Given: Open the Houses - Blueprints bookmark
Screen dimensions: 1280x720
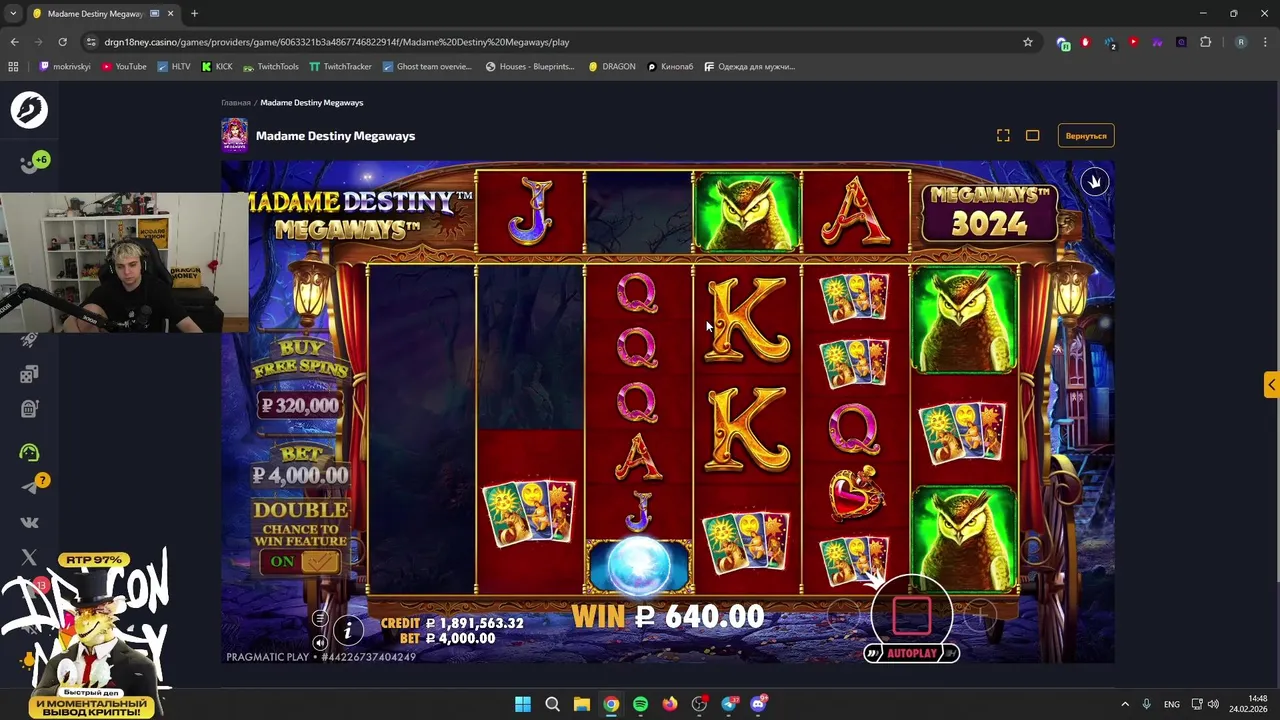Looking at the screenshot, I should (530, 67).
